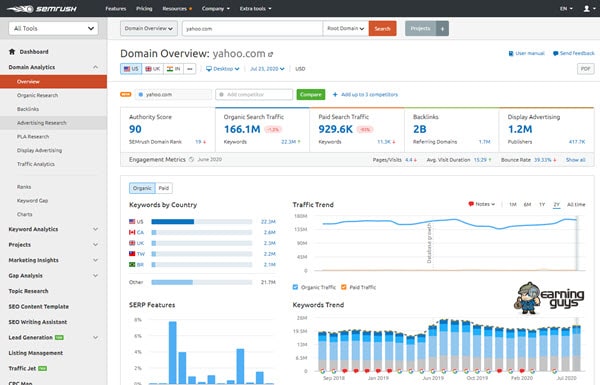
Task: Open the Jul 25, 2020 date dropdown
Action: 267,69
